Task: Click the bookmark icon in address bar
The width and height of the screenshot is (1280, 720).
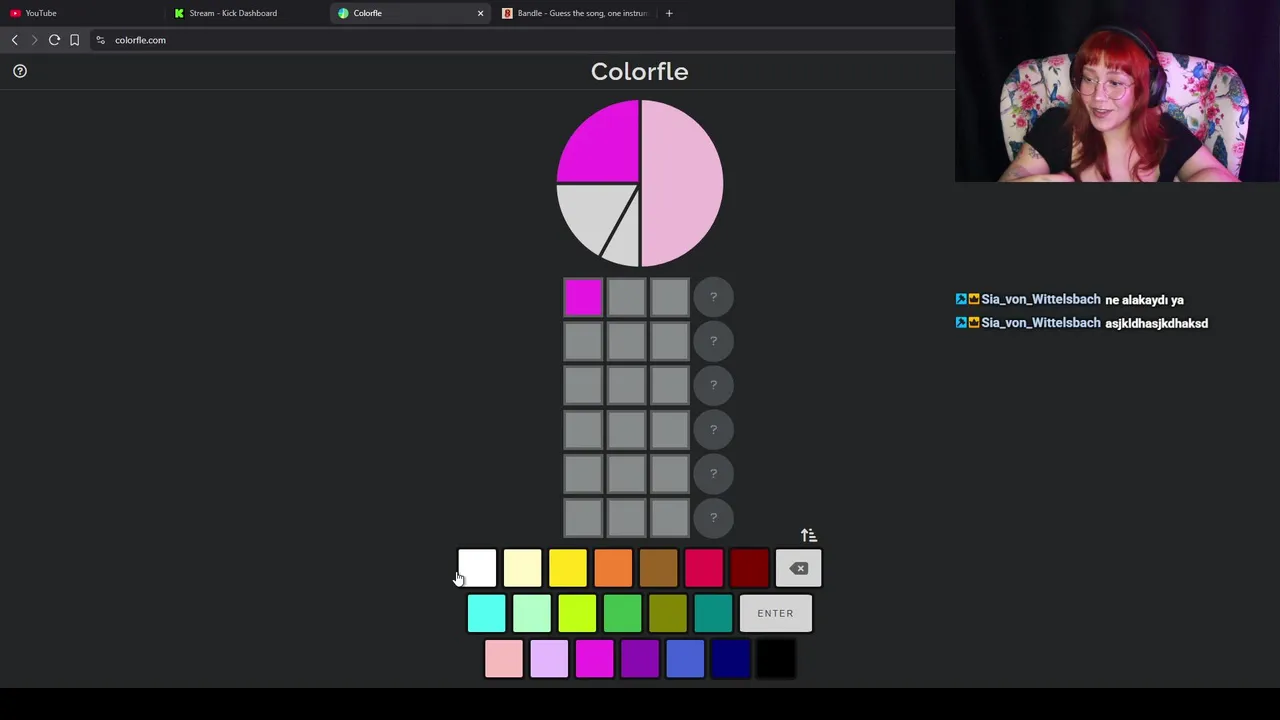Action: (x=74, y=40)
